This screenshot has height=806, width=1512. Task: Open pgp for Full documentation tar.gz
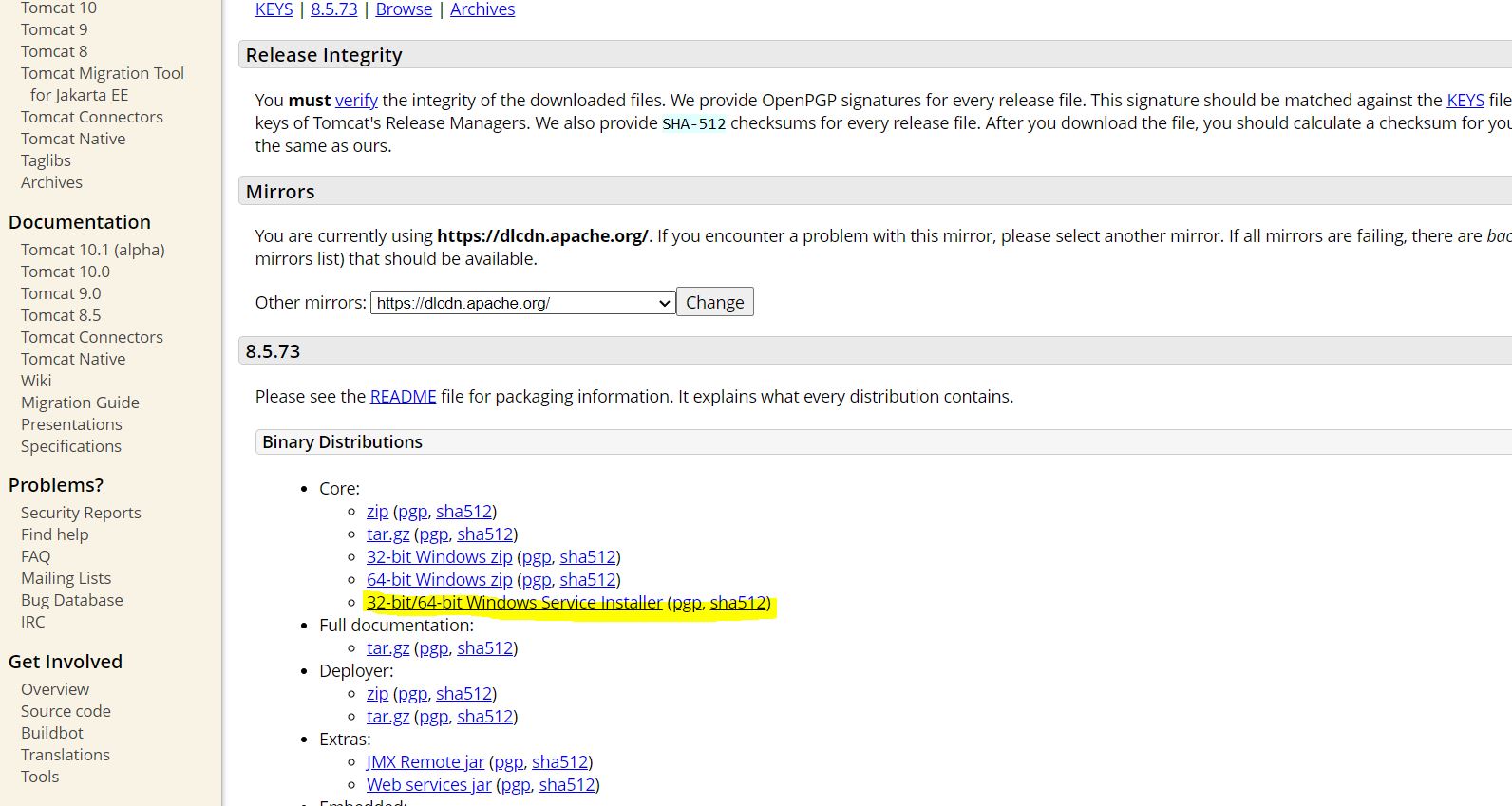(x=434, y=647)
